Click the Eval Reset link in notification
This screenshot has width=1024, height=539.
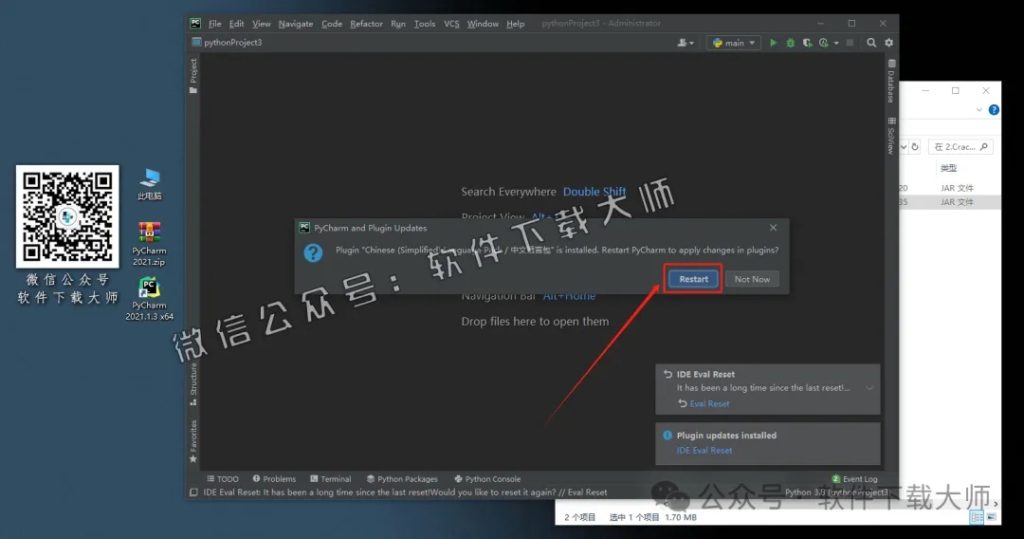pos(709,404)
